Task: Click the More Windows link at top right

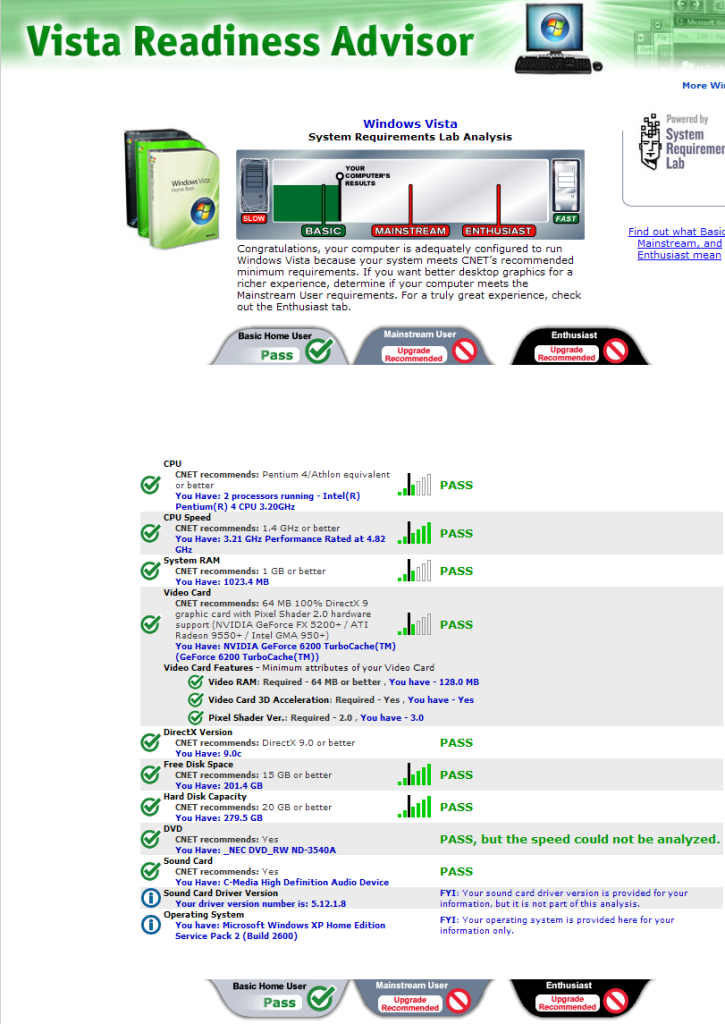Action: point(703,86)
